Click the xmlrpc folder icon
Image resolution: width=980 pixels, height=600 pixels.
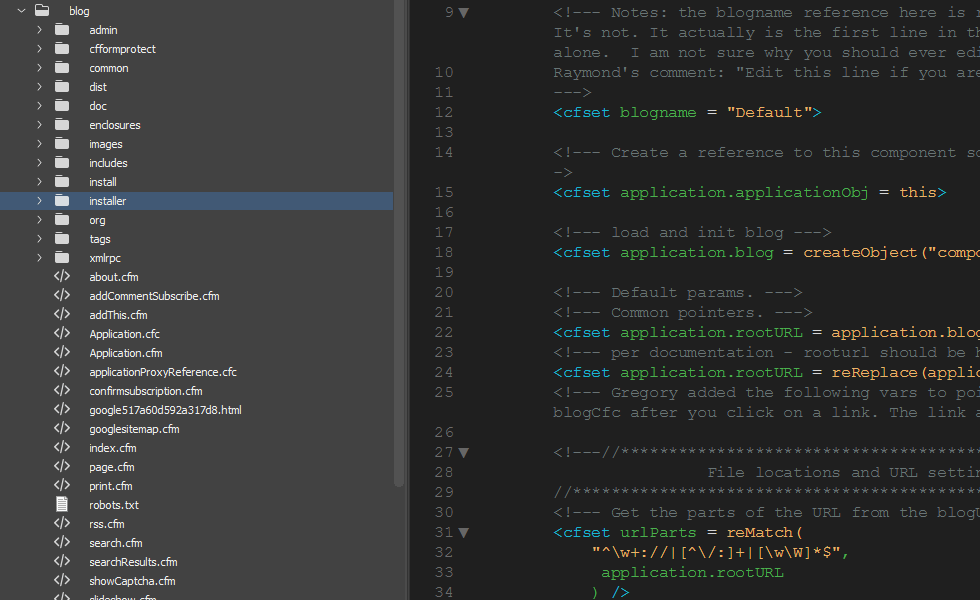tap(62, 258)
